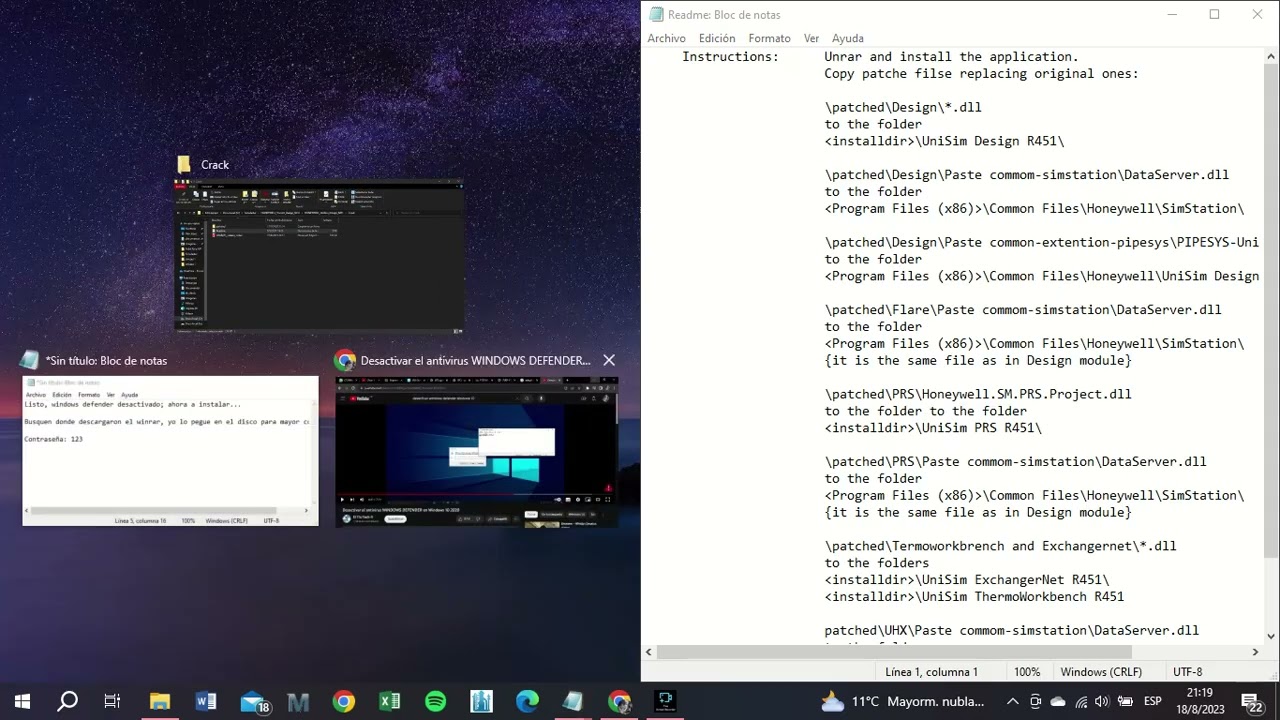Maximize the Readme Notepad window
Viewport: 1280px width, 720px height.
pos(1214,14)
